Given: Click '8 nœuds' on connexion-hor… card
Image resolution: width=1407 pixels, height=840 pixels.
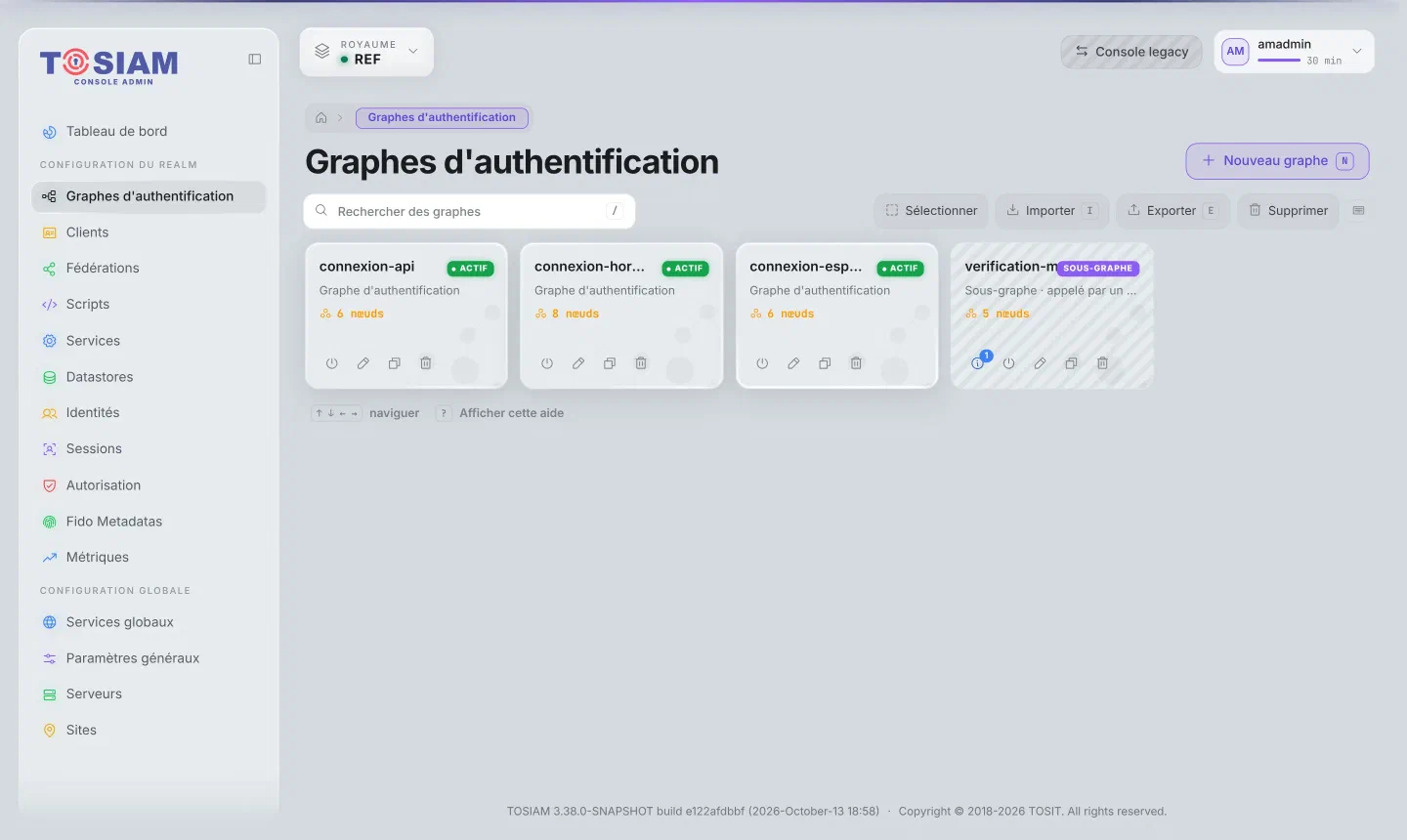Looking at the screenshot, I should point(568,315).
